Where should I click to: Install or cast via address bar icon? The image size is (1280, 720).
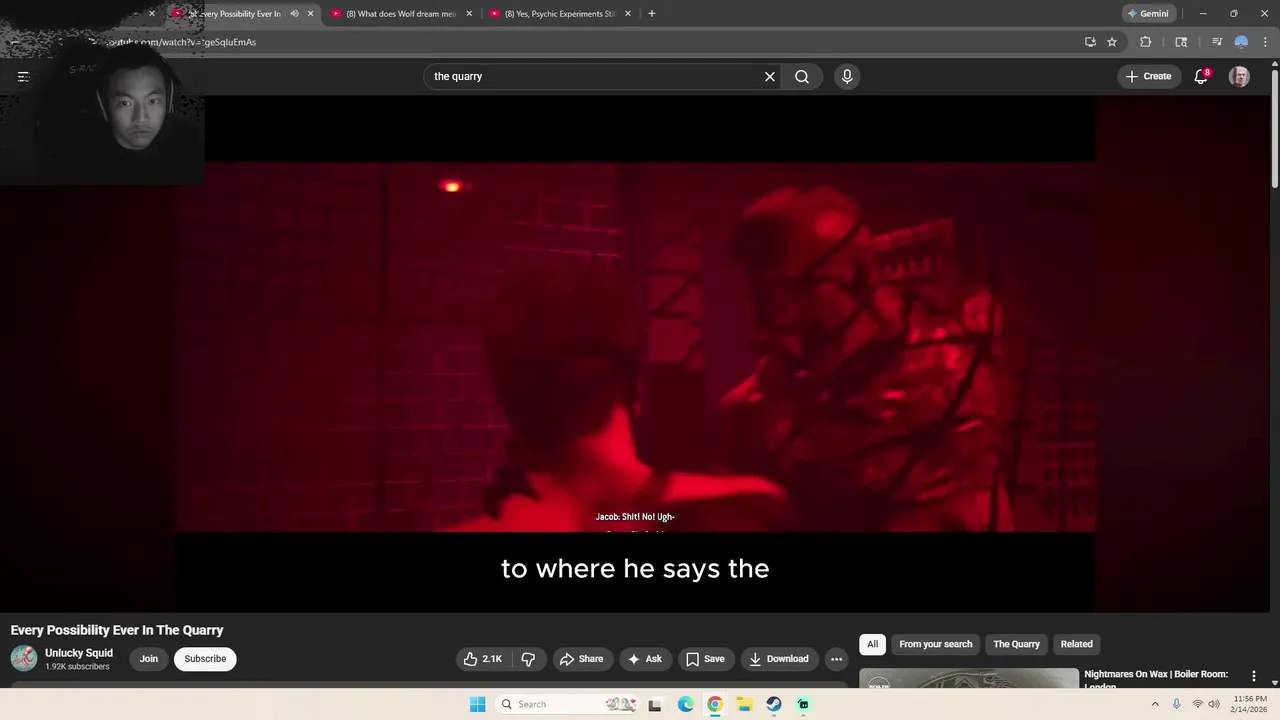[x=1090, y=42]
